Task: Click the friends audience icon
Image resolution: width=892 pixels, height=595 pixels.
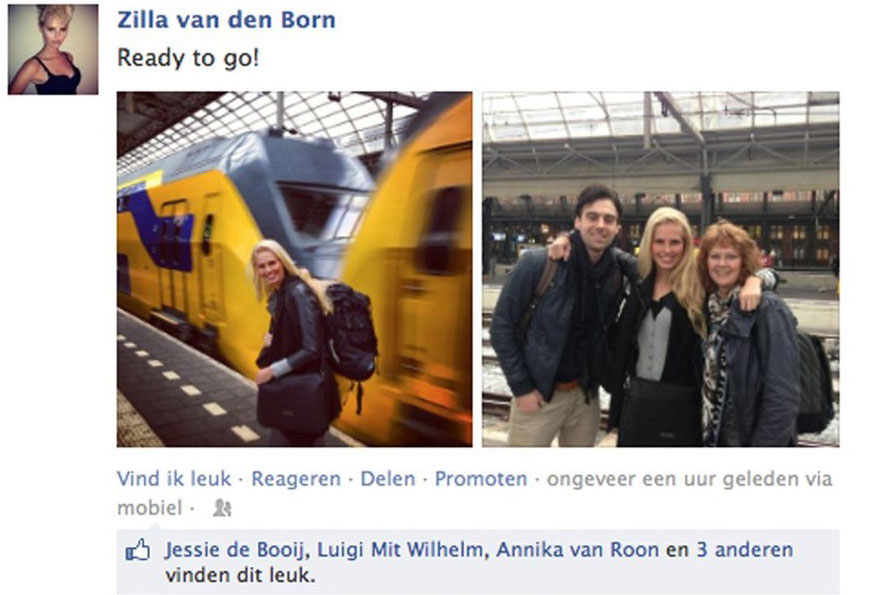Action: click(x=222, y=507)
